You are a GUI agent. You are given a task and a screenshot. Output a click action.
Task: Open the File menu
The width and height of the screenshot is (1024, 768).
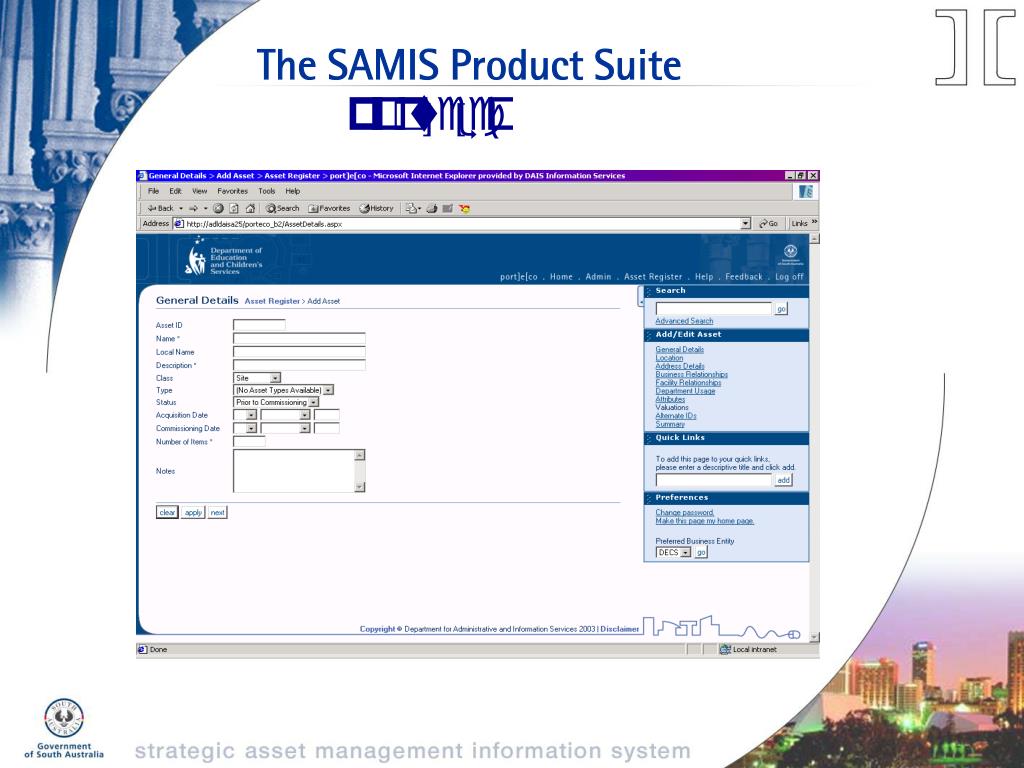(153, 191)
